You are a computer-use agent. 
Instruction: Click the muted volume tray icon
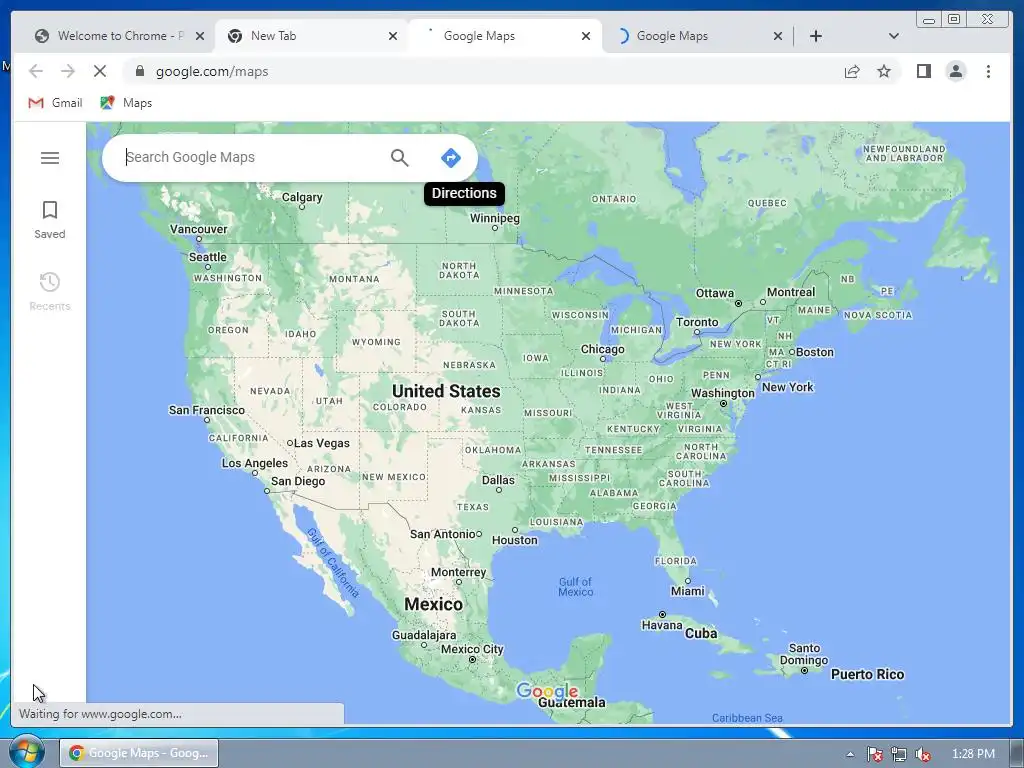[922, 754]
